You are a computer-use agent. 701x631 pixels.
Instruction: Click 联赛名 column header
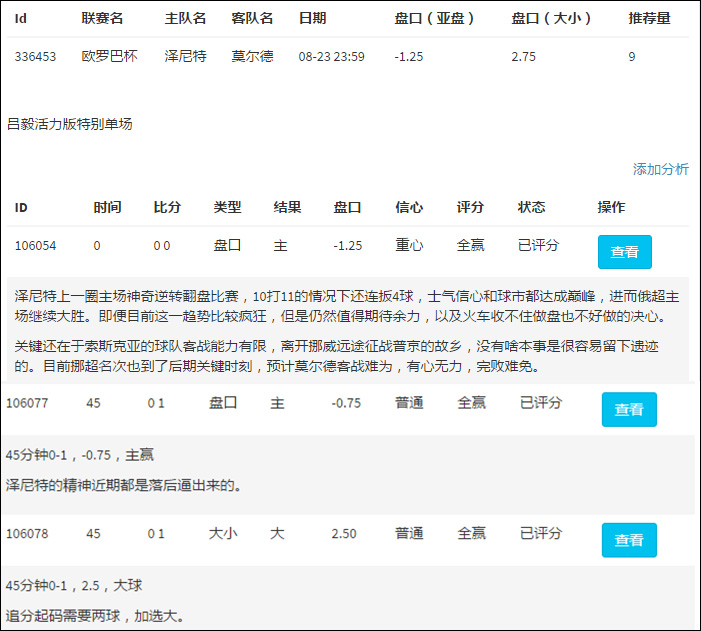pos(102,18)
